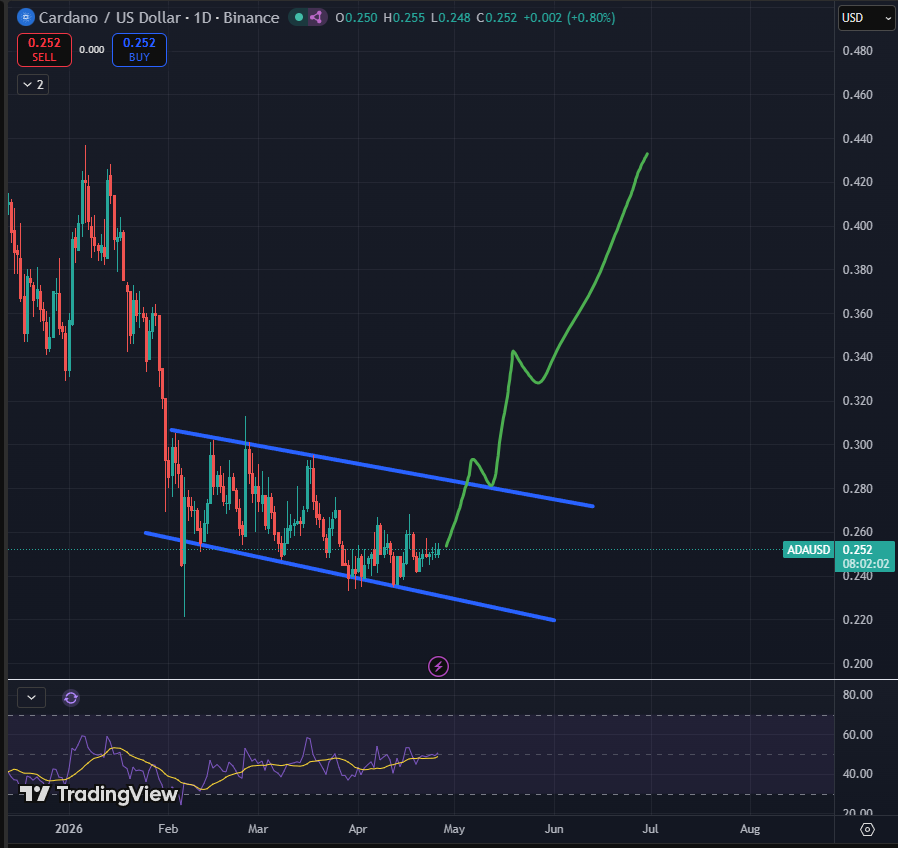Click the lower blue channel trendline
This screenshot has height=848, width=898.
tap(349, 576)
